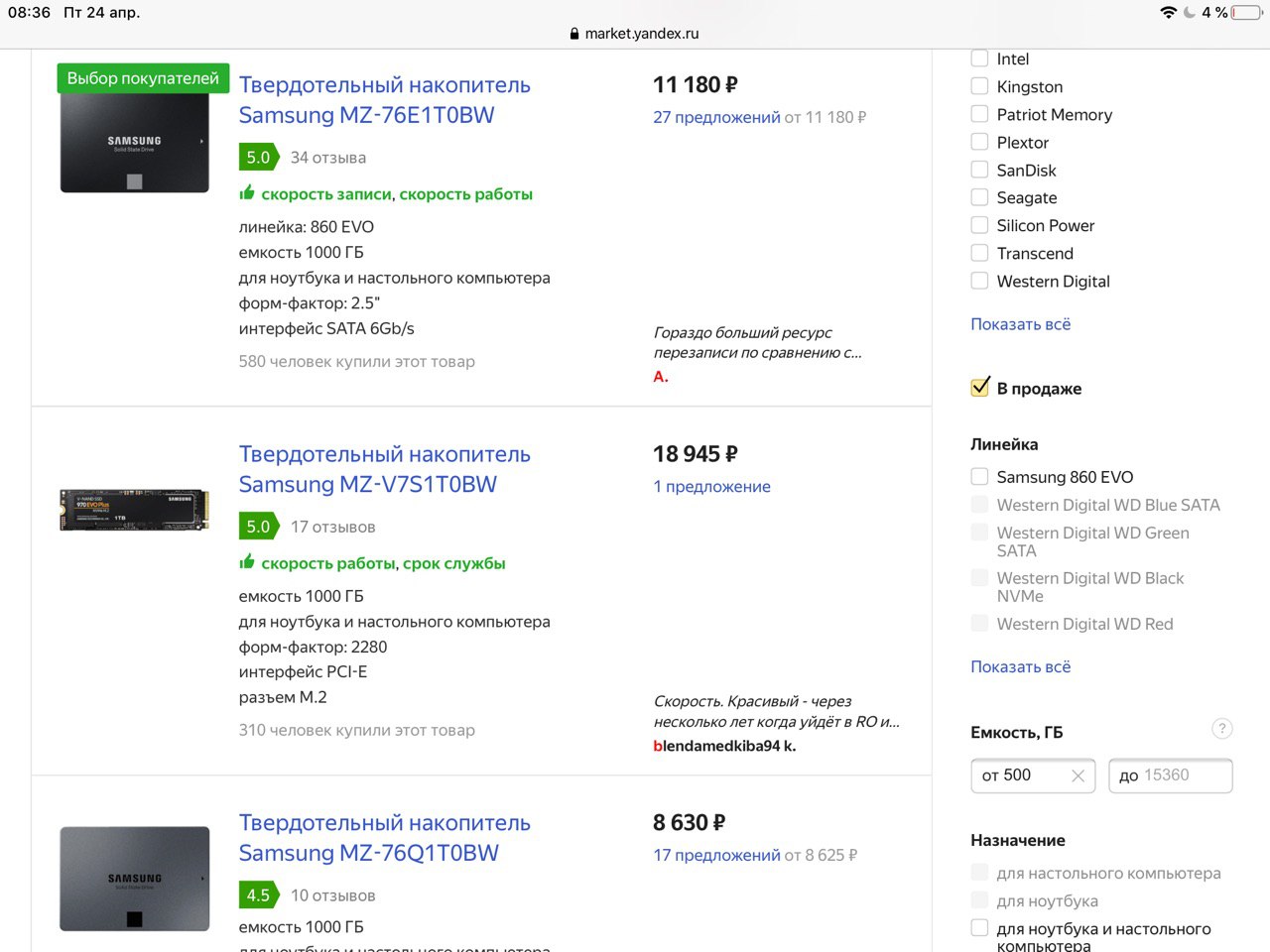
Task: Click reviewer name 'blendamedkiba94 k.'
Action: [724, 746]
